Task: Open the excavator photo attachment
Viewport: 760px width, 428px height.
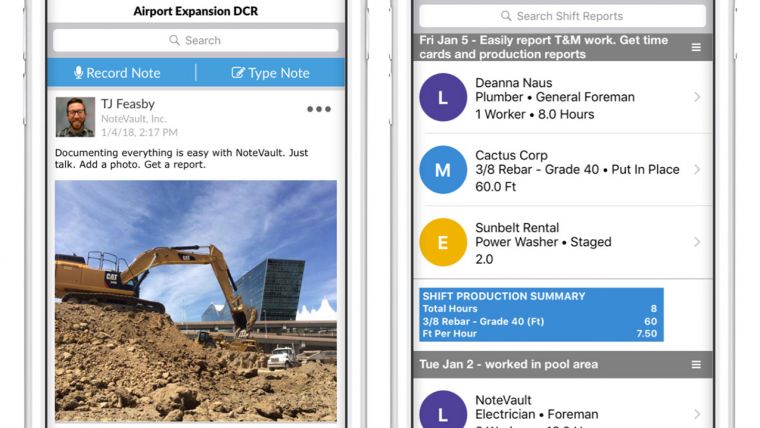Action: click(x=196, y=301)
